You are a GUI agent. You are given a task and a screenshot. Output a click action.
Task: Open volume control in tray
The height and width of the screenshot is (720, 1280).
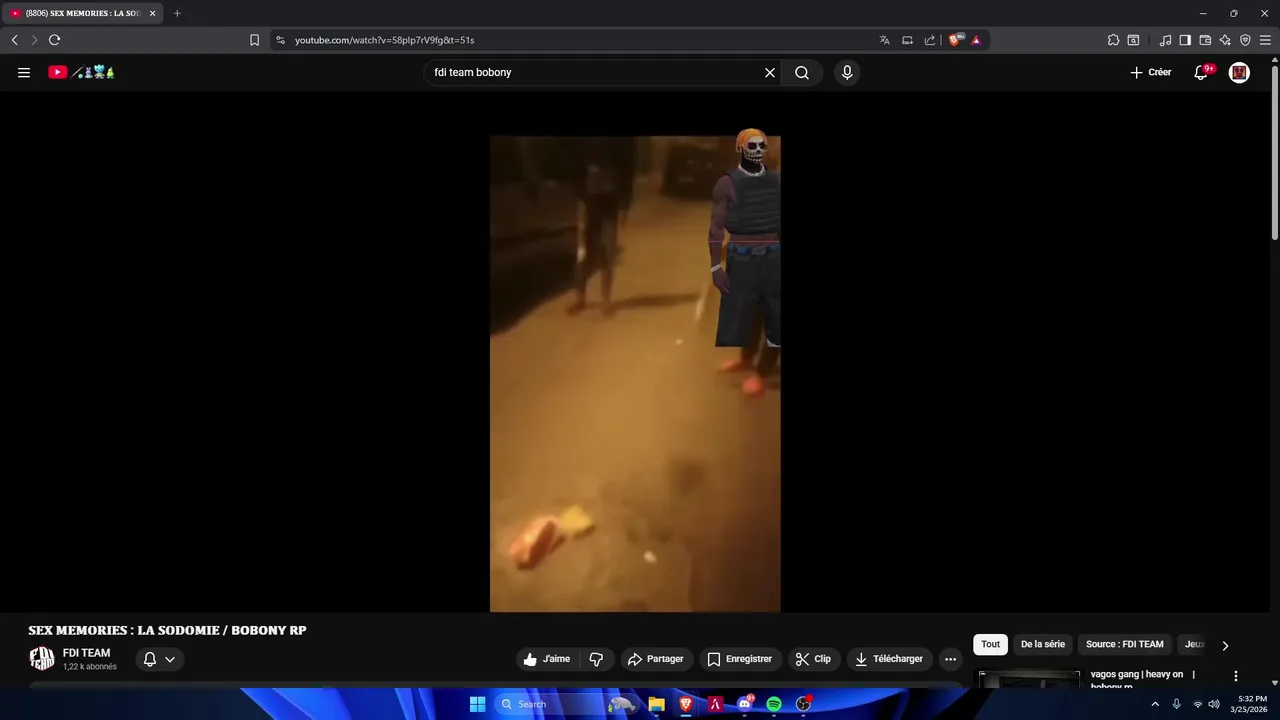point(1214,704)
